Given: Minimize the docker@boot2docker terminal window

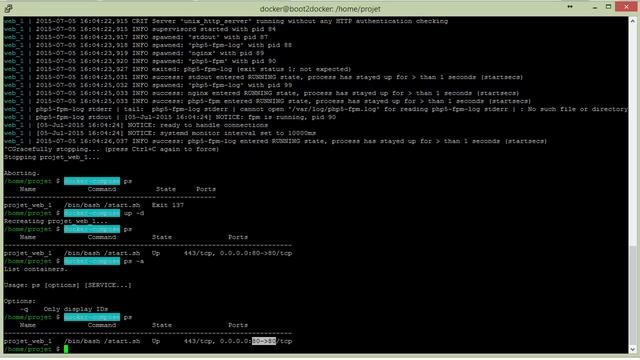Looking at the screenshot, I should tap(595, 7).
